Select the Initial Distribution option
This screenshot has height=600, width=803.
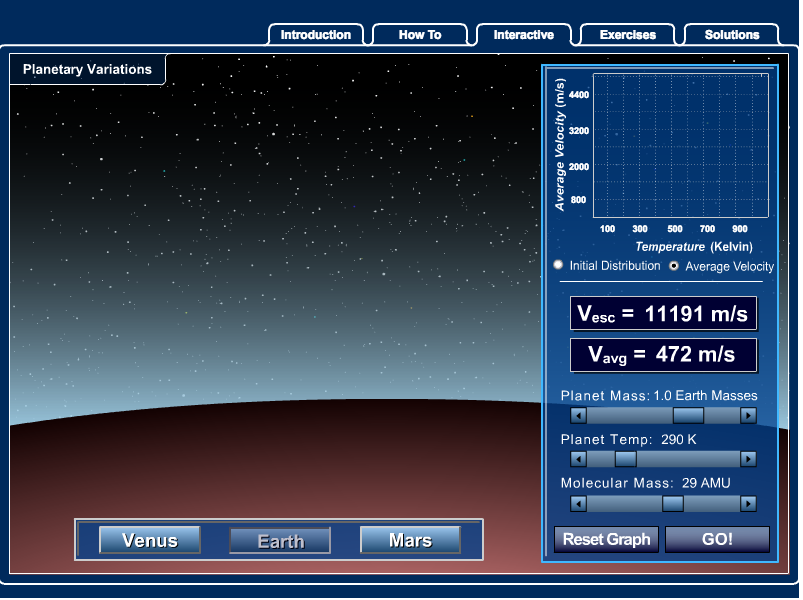coord(558,264)
